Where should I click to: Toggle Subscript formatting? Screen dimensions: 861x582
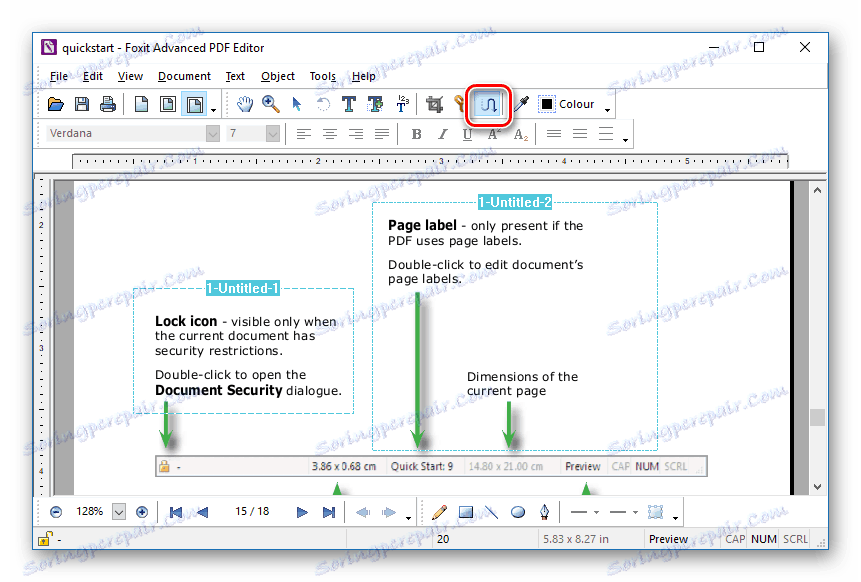click(x=520, y=133)
